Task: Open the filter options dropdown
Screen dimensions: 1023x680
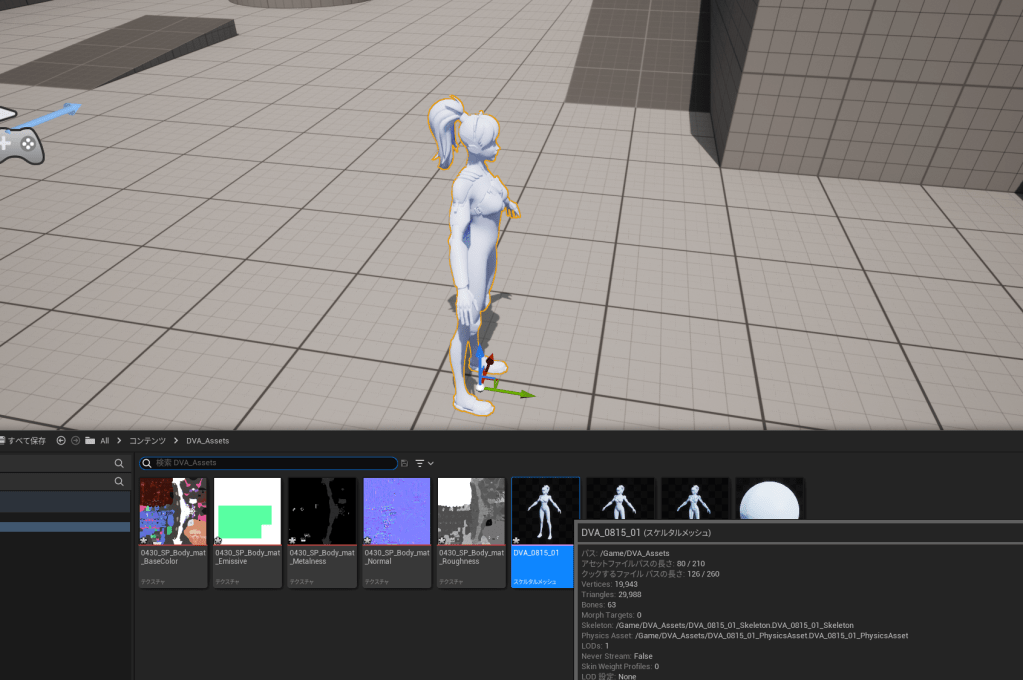Action: tap(424, 463)
